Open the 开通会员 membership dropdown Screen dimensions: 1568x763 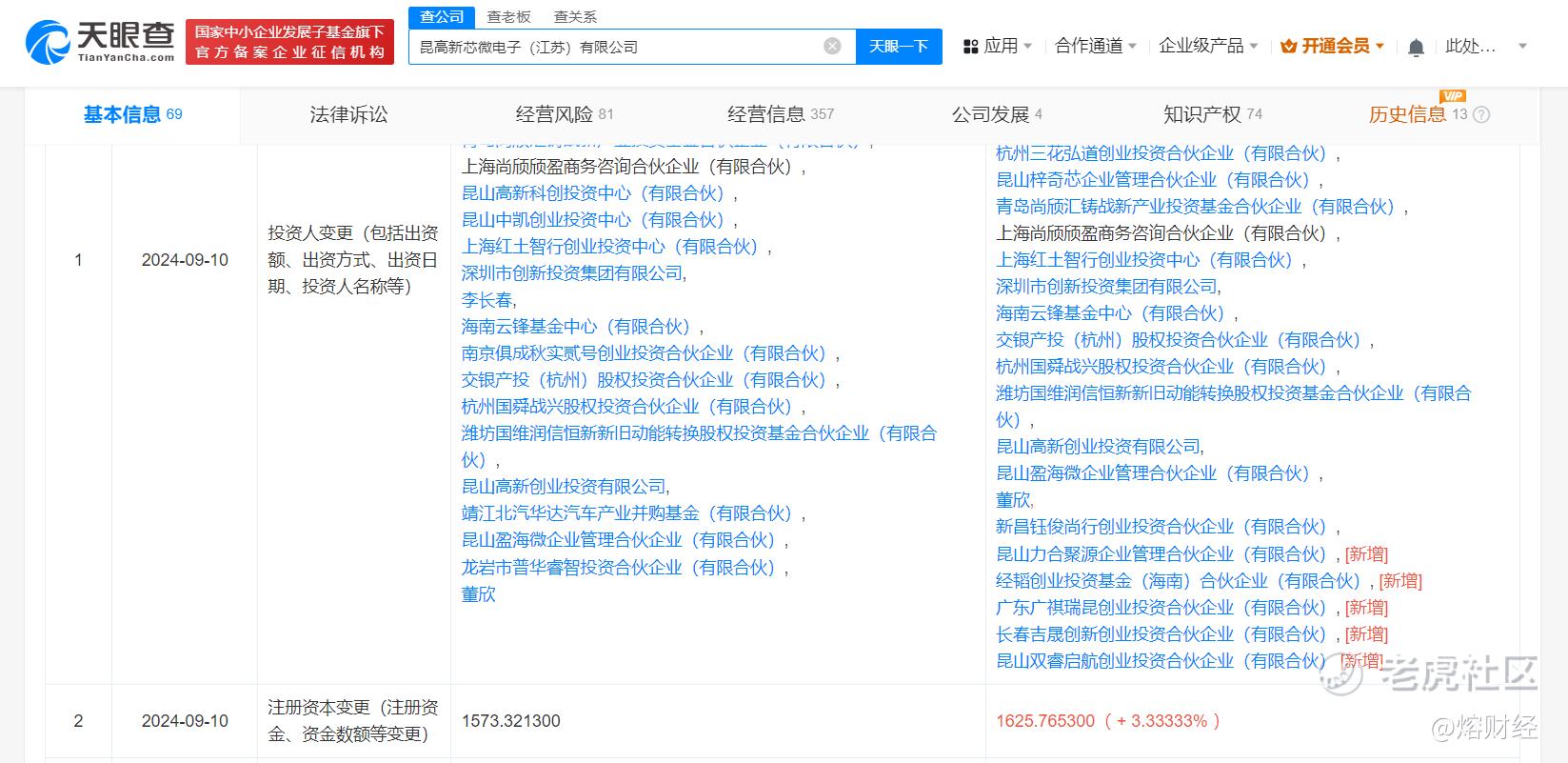pos(1333,46)
